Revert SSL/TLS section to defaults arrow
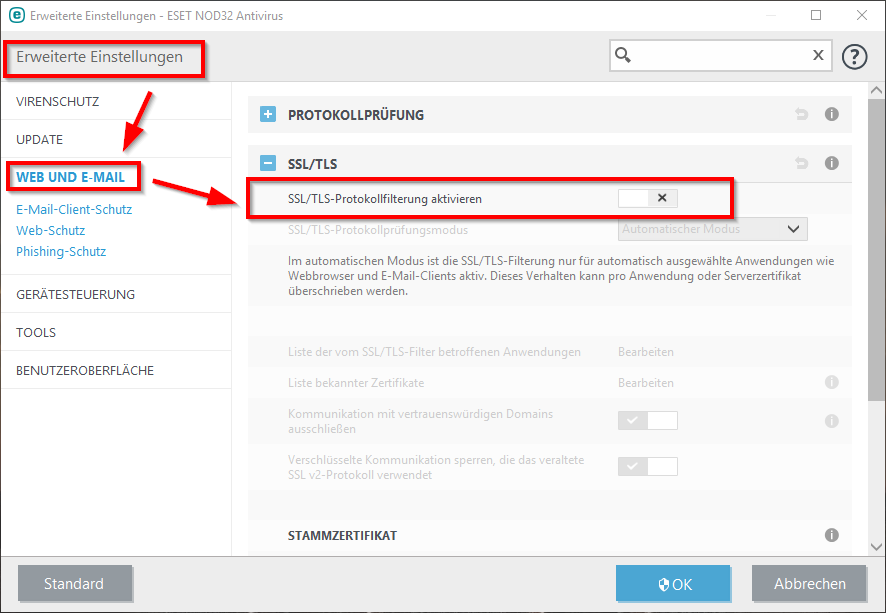This screenshot has width=886, height=613. coord(801,163)
